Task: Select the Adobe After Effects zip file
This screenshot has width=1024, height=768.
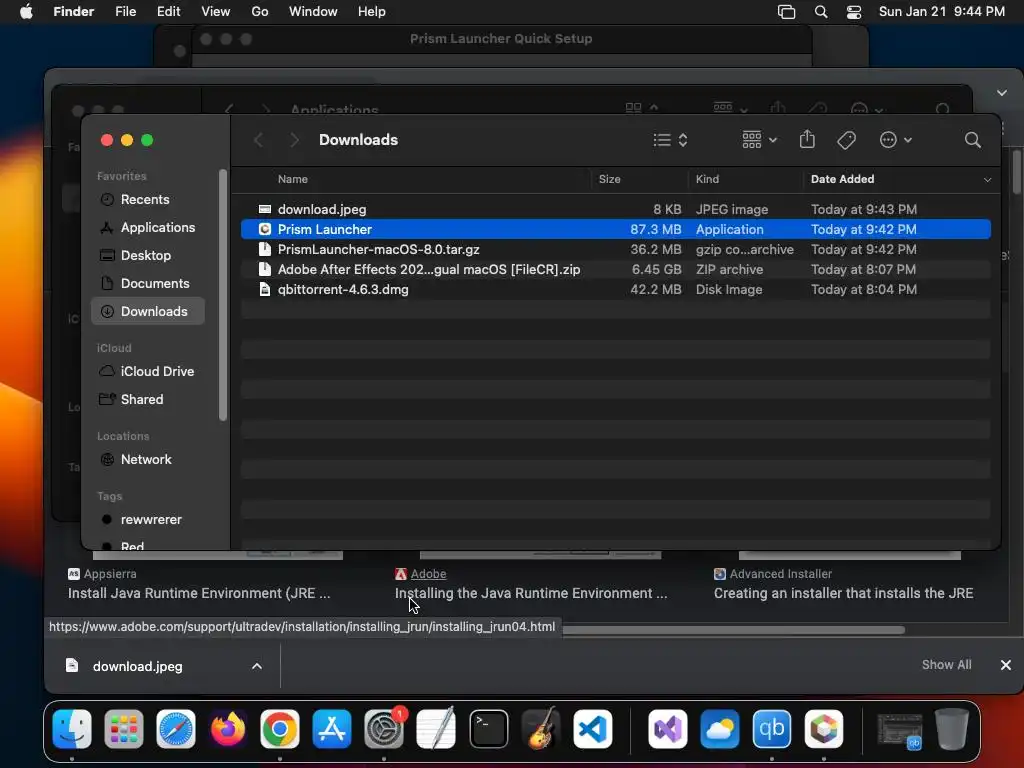Action: click(616, 270)
